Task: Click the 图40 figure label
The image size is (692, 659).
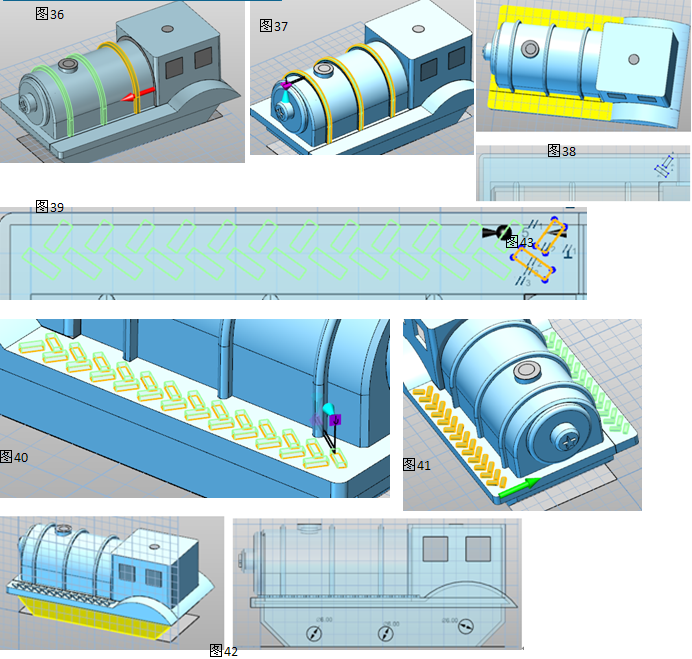Action: (x=14, y=457)
